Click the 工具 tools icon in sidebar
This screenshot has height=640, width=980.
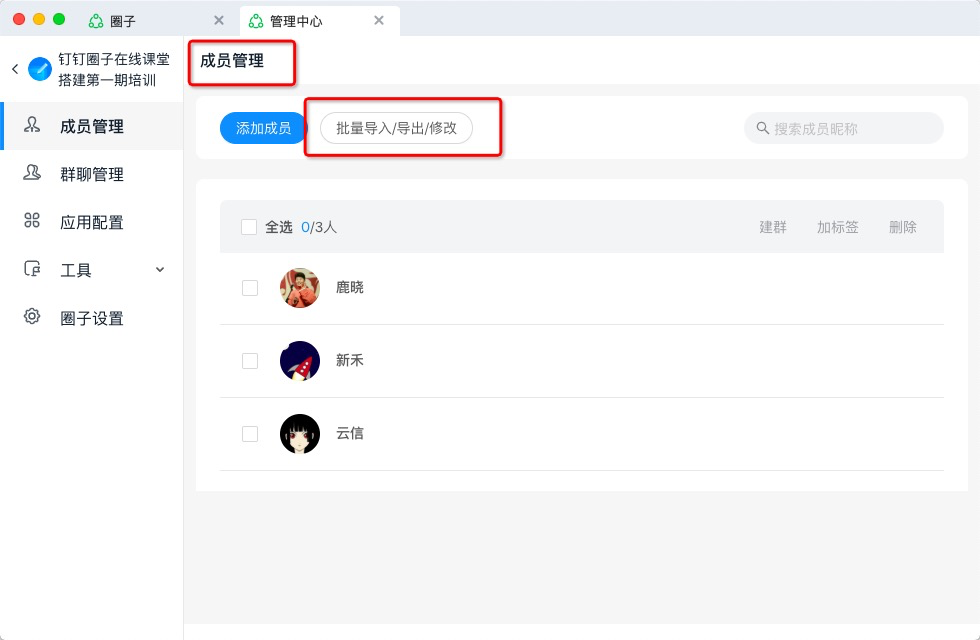[x=32, y=269]
